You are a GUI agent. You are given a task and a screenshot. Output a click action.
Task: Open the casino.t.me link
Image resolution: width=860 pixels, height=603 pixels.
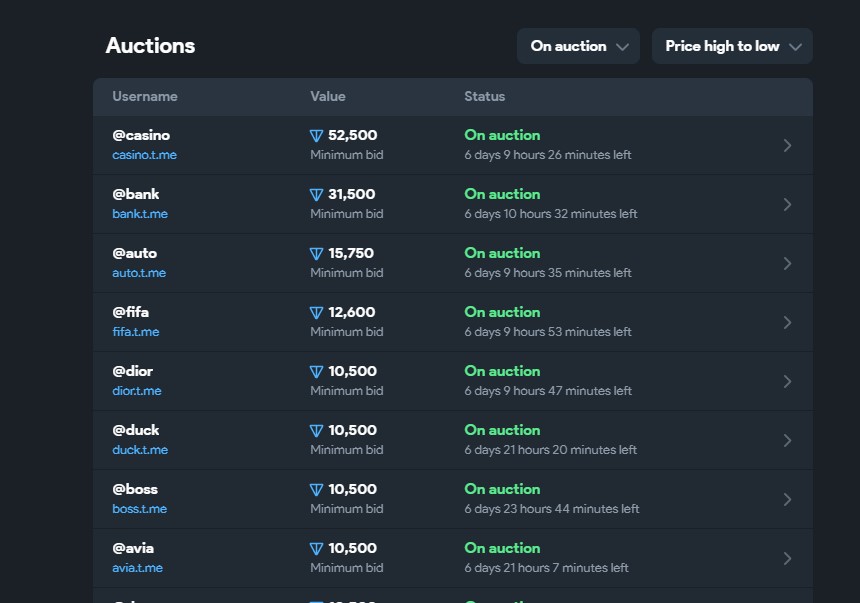144,155
